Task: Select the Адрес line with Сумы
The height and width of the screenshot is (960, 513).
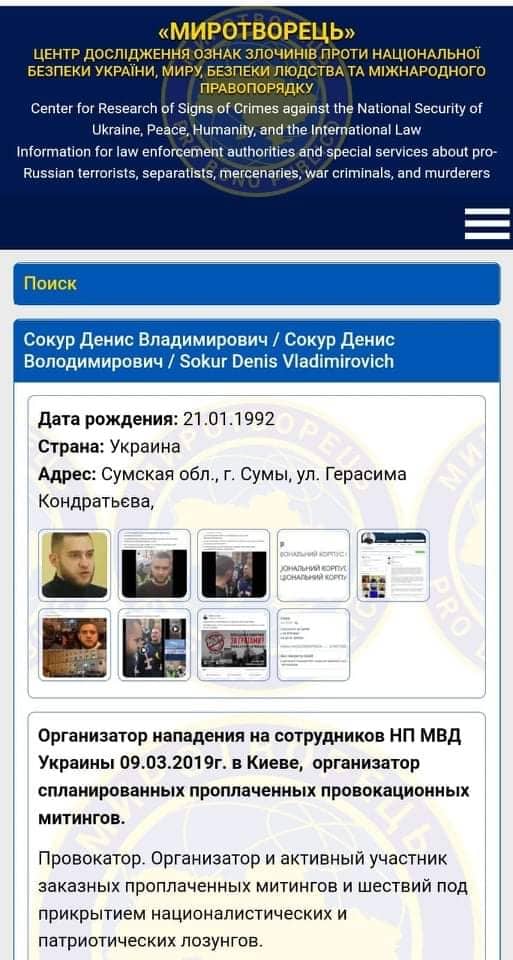Action: [222, 488]
